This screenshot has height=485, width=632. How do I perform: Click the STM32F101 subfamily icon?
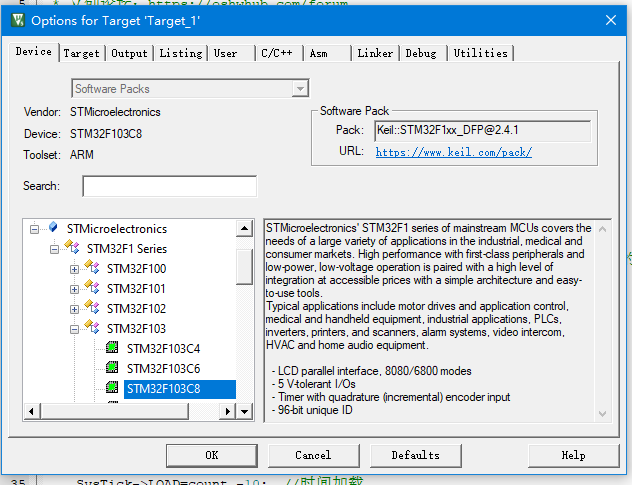(92, 287)
